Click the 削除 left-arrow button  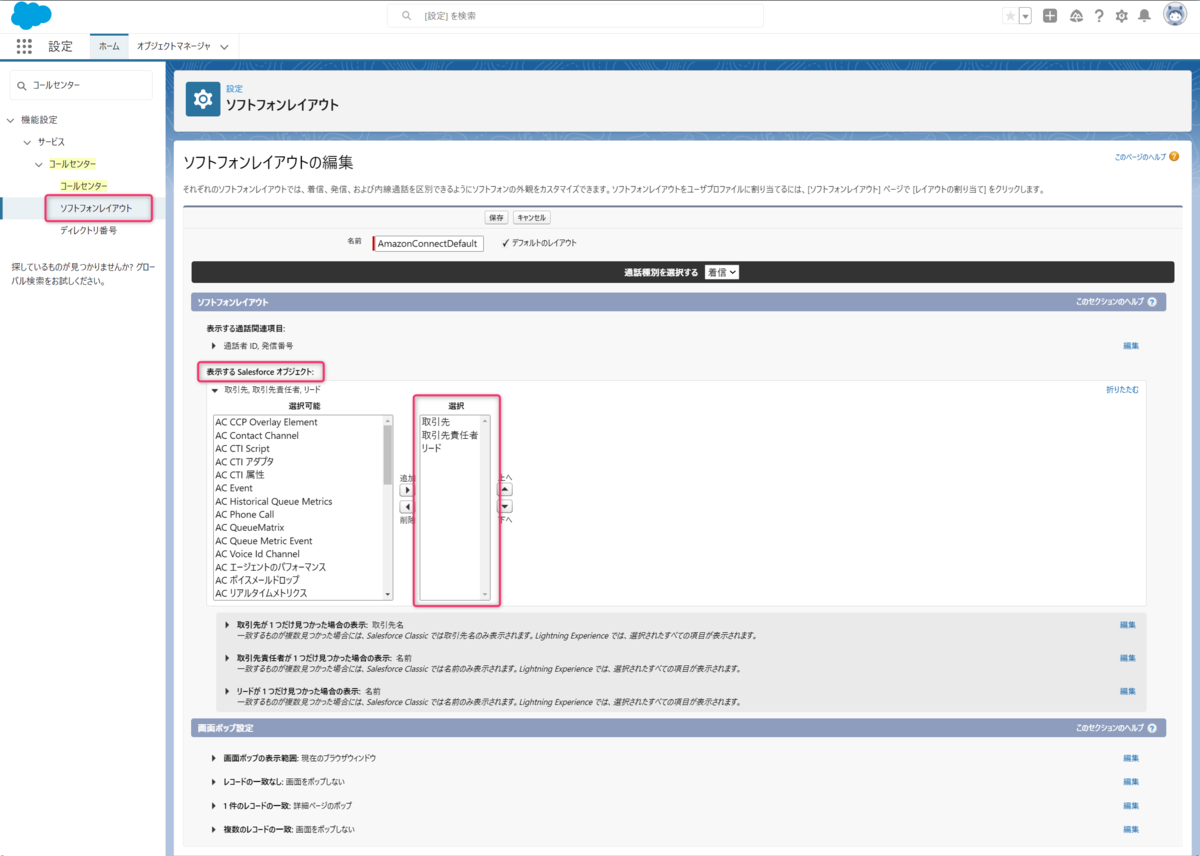pos(407,507)
